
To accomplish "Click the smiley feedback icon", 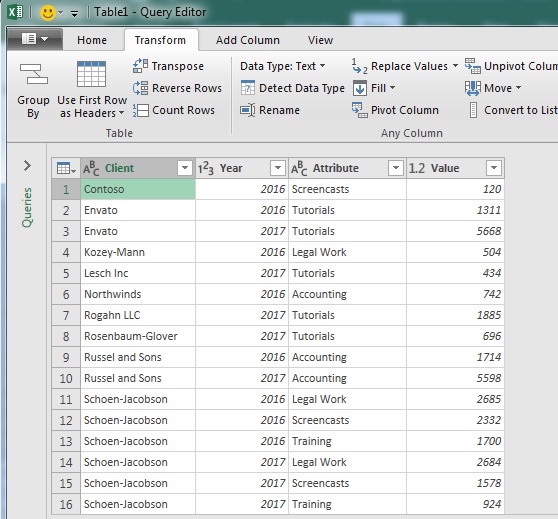I will 47,13.
